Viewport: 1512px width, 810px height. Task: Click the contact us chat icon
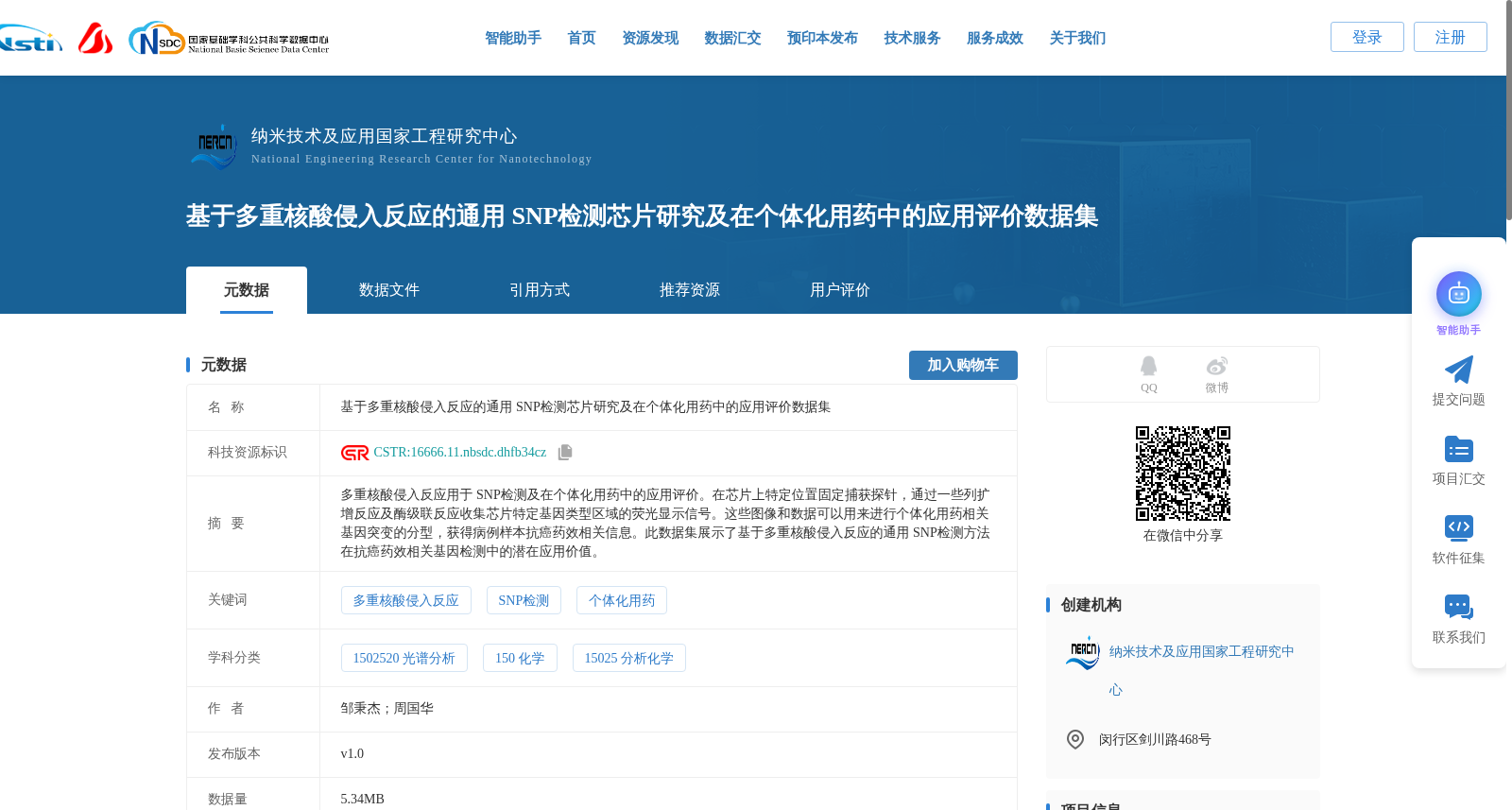(1459, 607)
